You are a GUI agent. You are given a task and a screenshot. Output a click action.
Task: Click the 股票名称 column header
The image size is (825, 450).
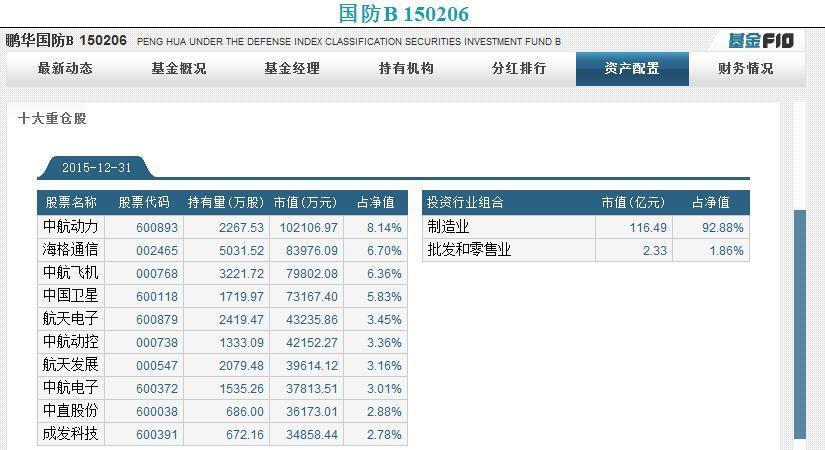click(x=71, y=203)
